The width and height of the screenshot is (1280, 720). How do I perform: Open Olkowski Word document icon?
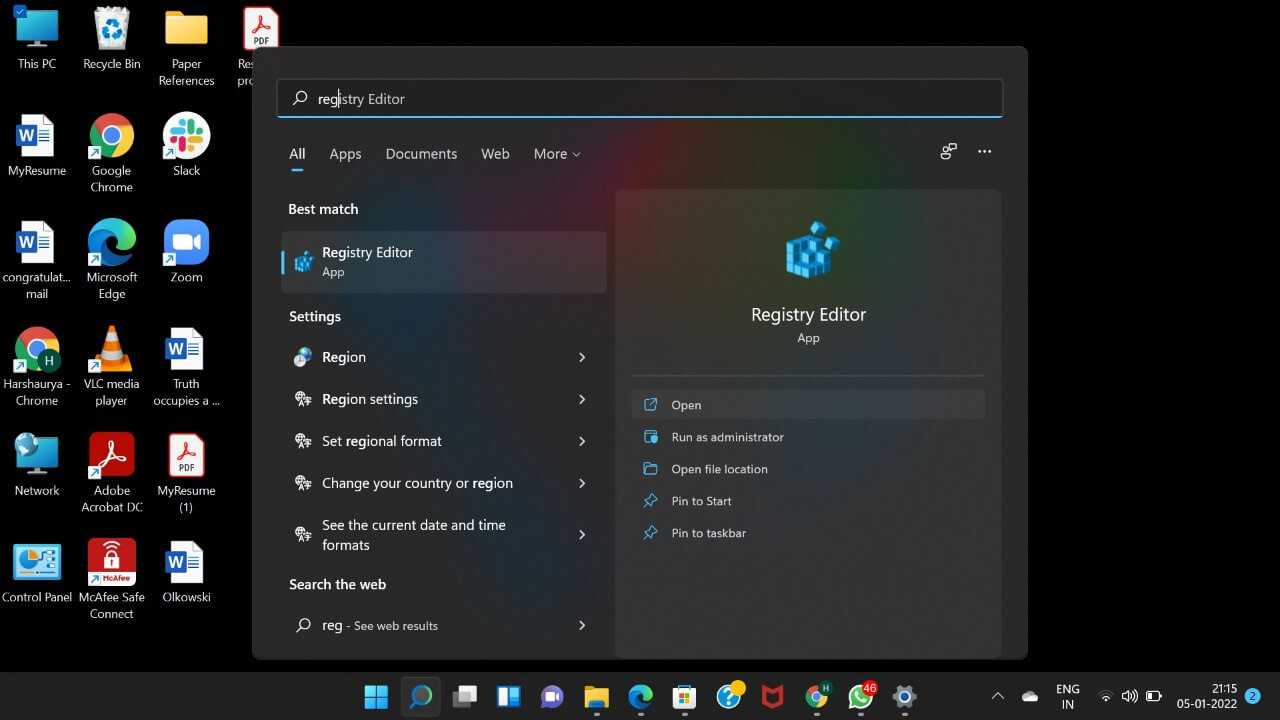pos(186,573)
